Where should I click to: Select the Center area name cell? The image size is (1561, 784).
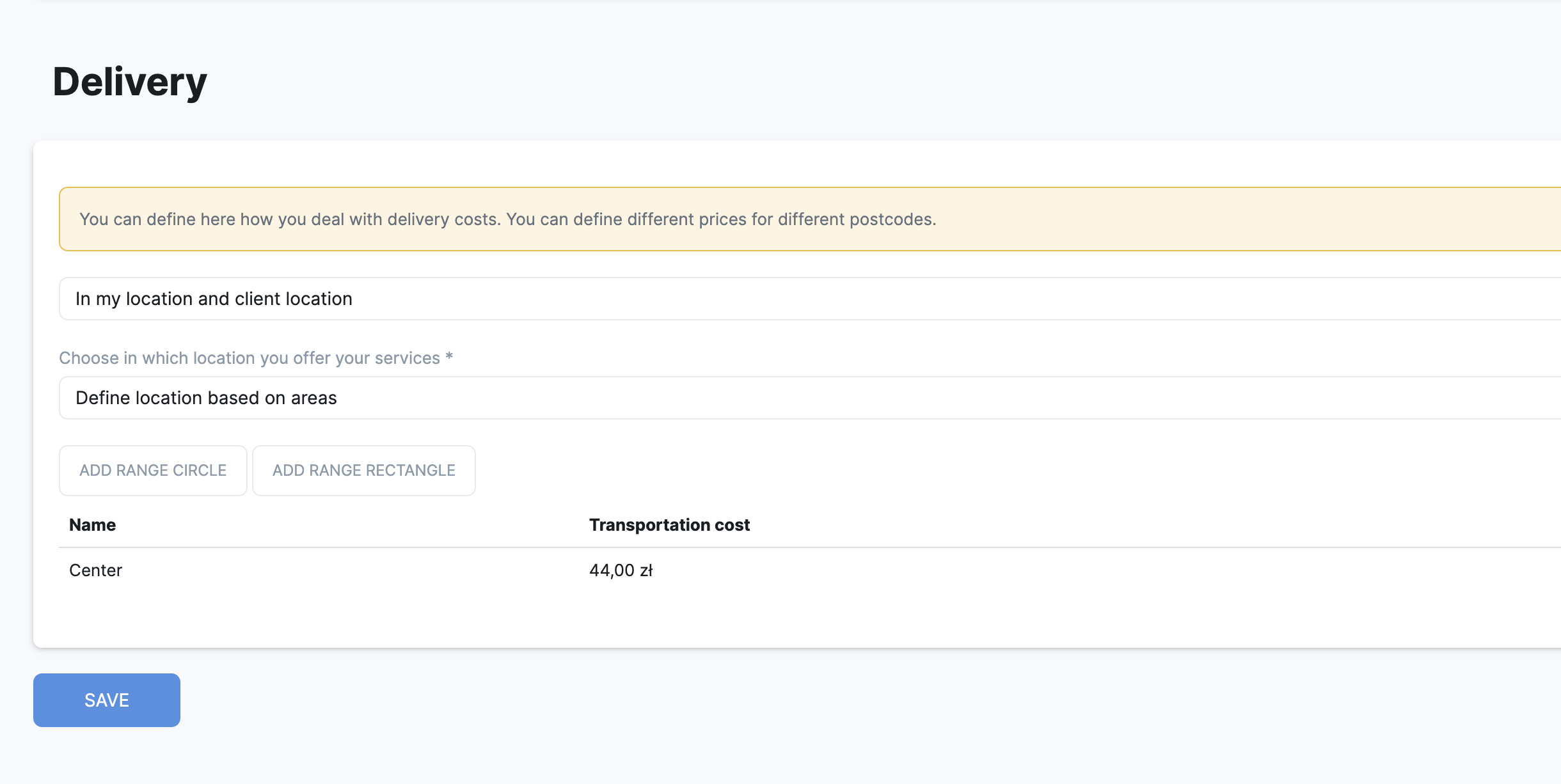[x=96, y=570]
